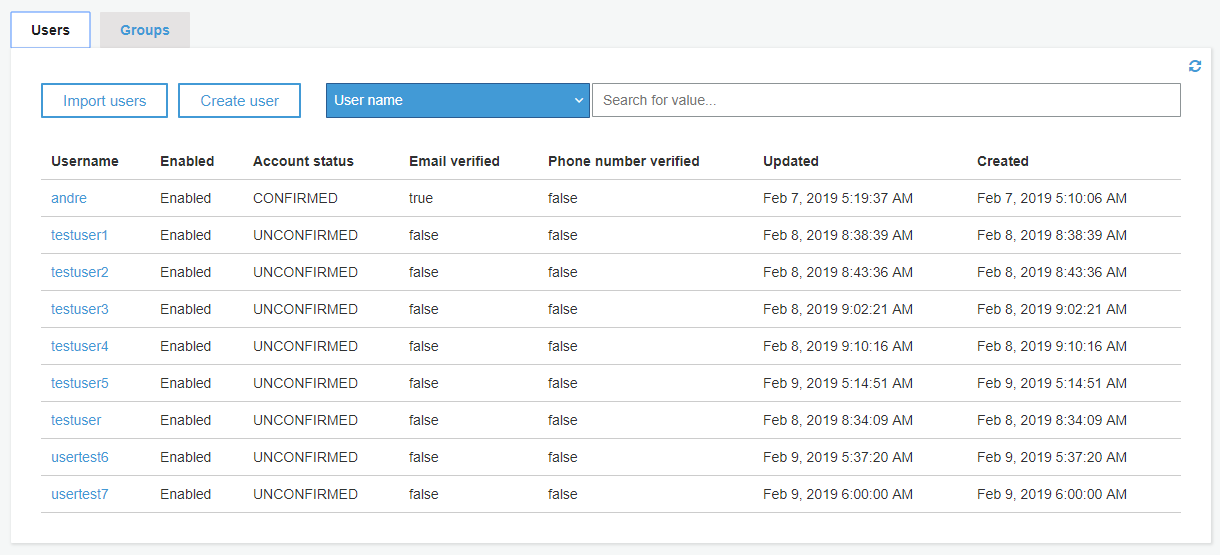Click the Import users button
This screenshot has height=555, width=1220.
pyautogui.click(x=104, y=100)
